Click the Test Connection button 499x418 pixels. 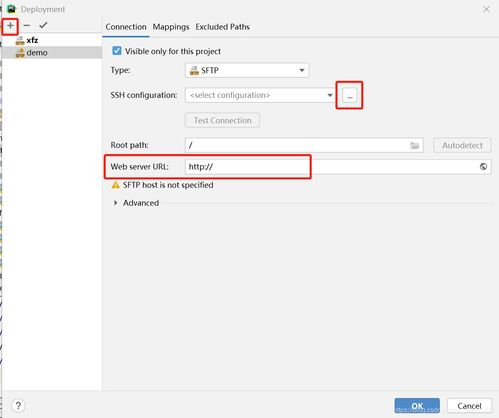click(222, 120)
